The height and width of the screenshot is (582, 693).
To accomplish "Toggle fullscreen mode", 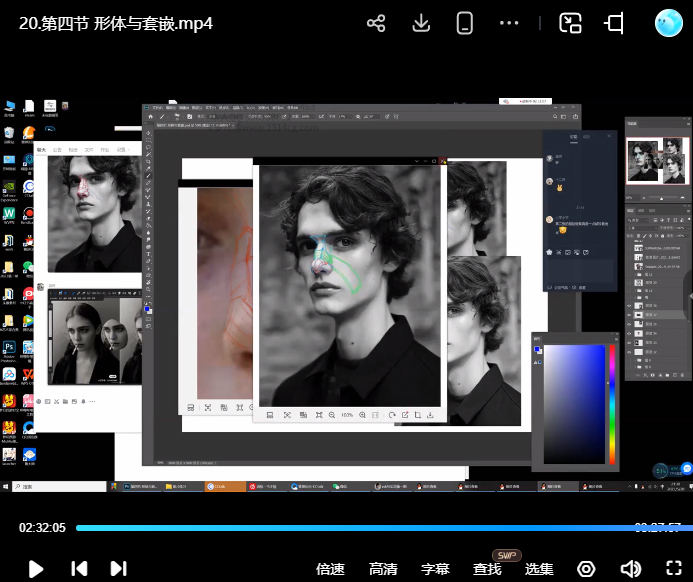I will [673, 569].
